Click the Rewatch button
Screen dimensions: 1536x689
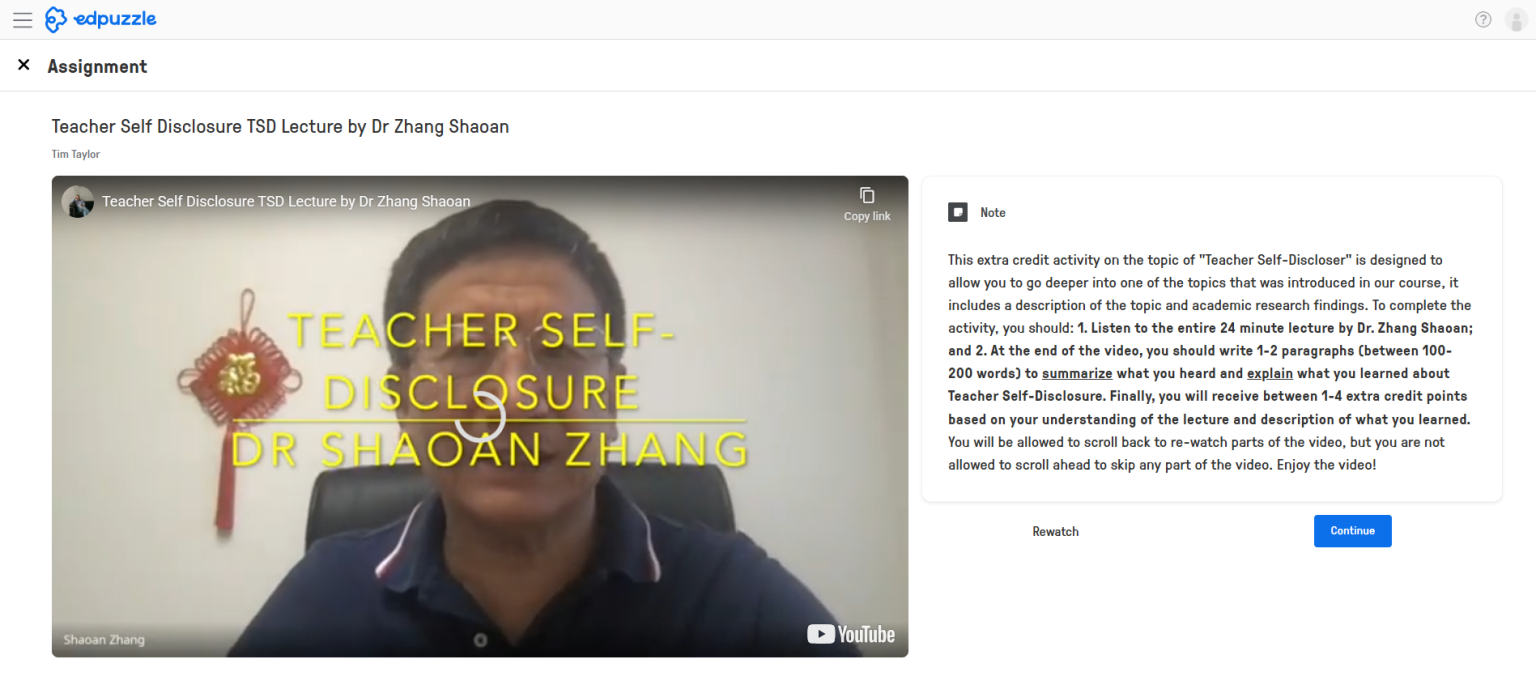pos(1055,531)
